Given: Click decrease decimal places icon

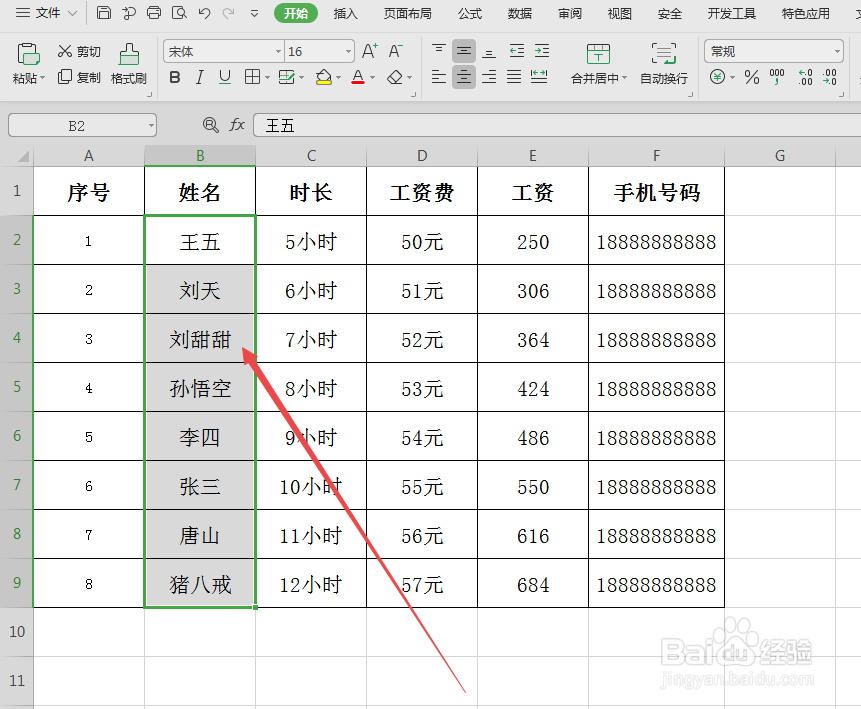Looking at the screenshot, I should (830, 77).
